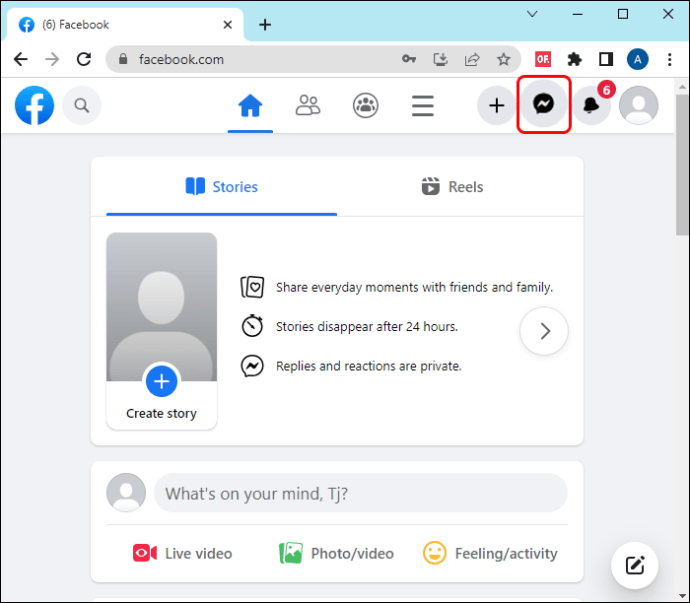
Task: Click the Create plus button in header
Action: click(496, 106)
